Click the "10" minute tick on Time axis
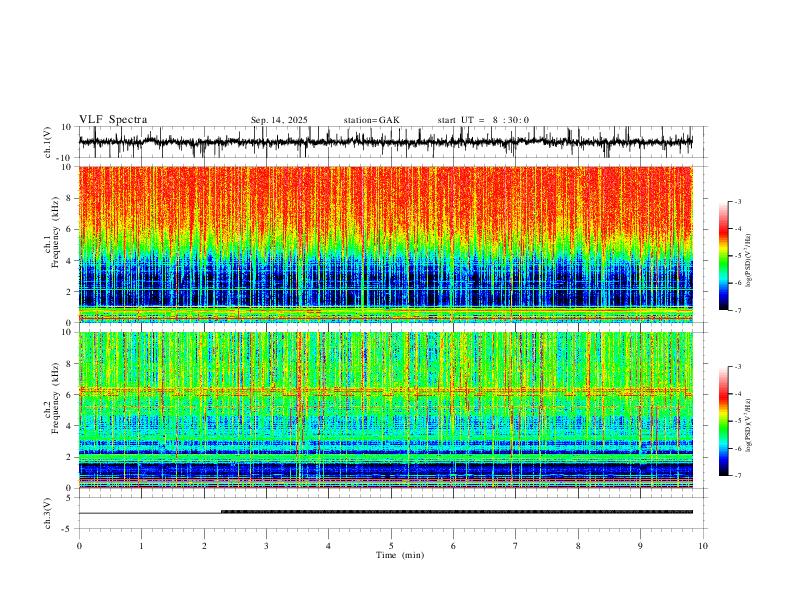Viewport: 792px width, 612px height. (x=703, y=546)
